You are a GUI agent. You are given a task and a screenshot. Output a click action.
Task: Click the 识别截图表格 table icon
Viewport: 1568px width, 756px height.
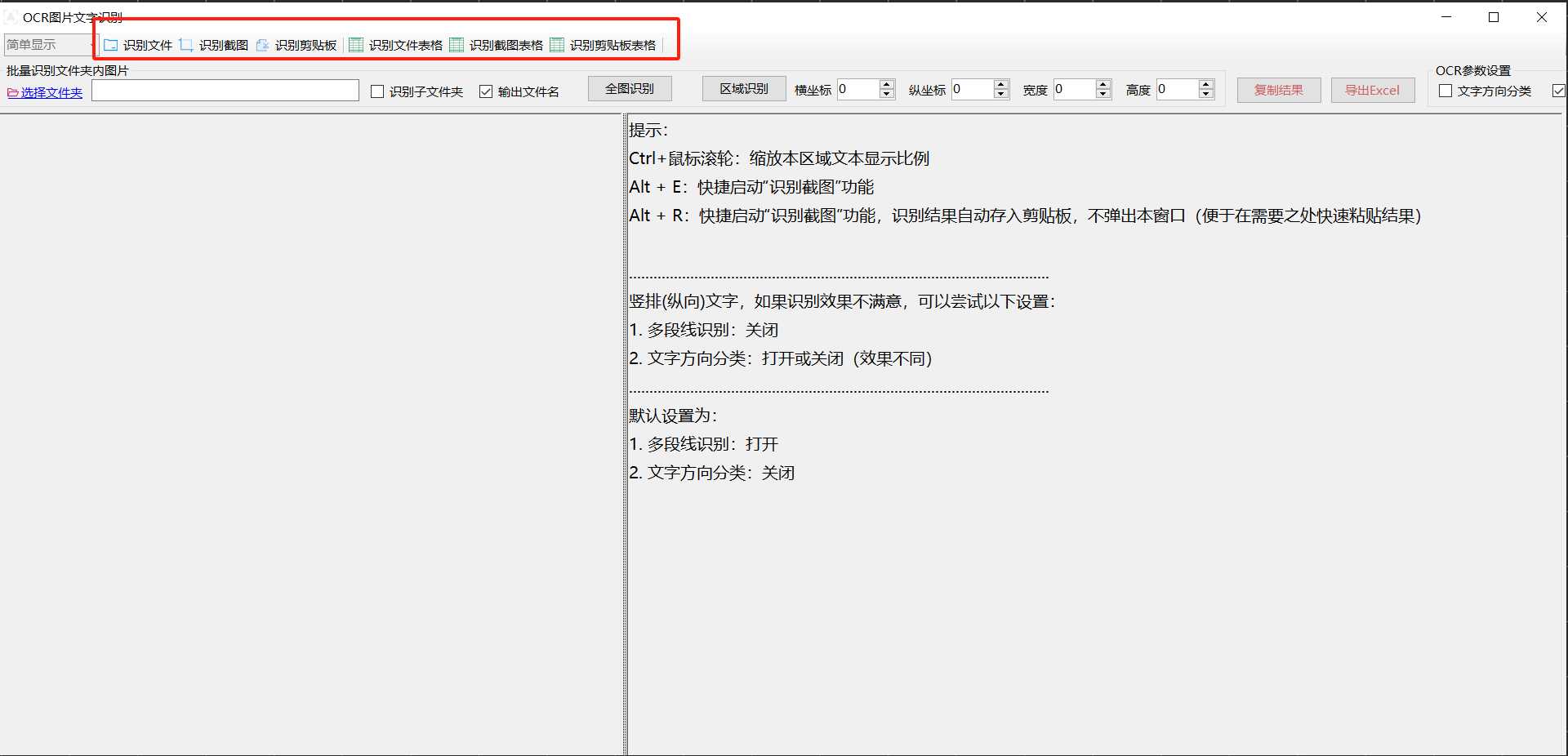tap(457, 45)
